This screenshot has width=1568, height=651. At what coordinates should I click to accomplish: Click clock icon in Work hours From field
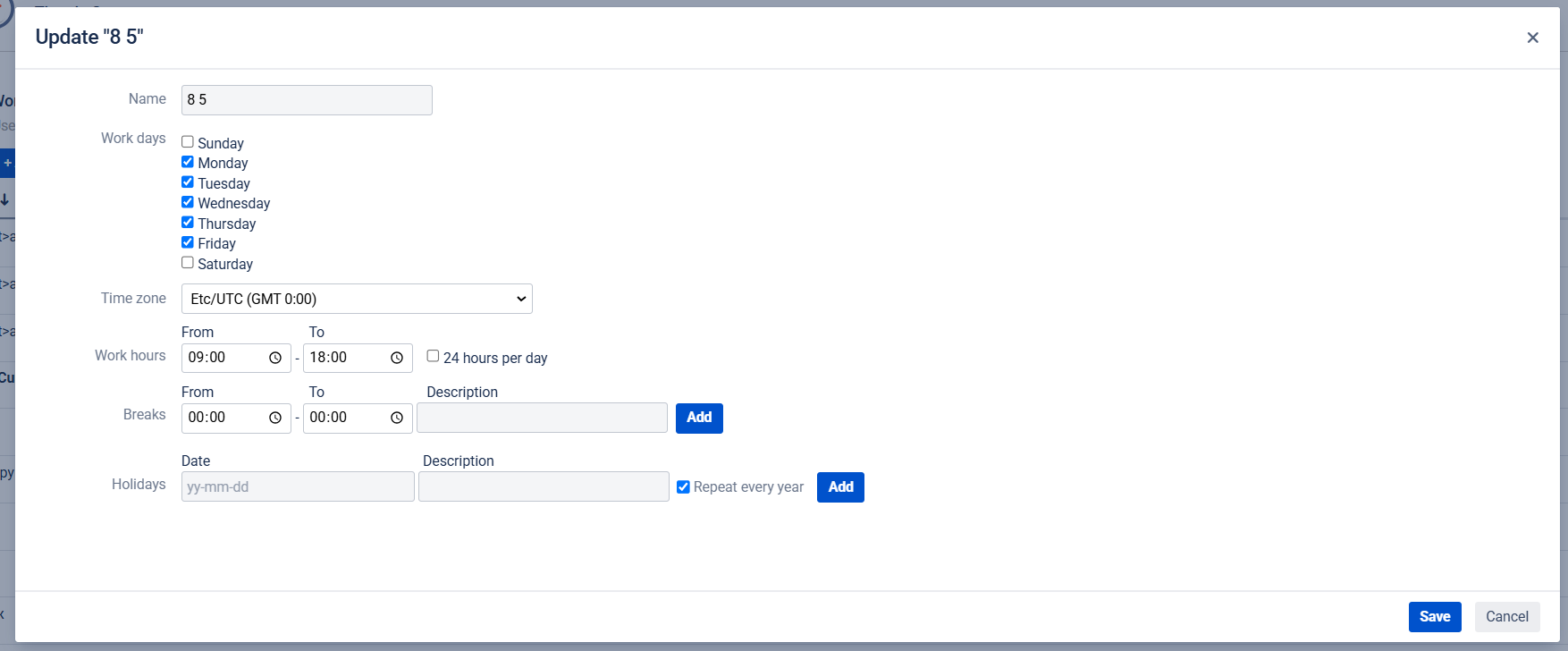(275, 358)
